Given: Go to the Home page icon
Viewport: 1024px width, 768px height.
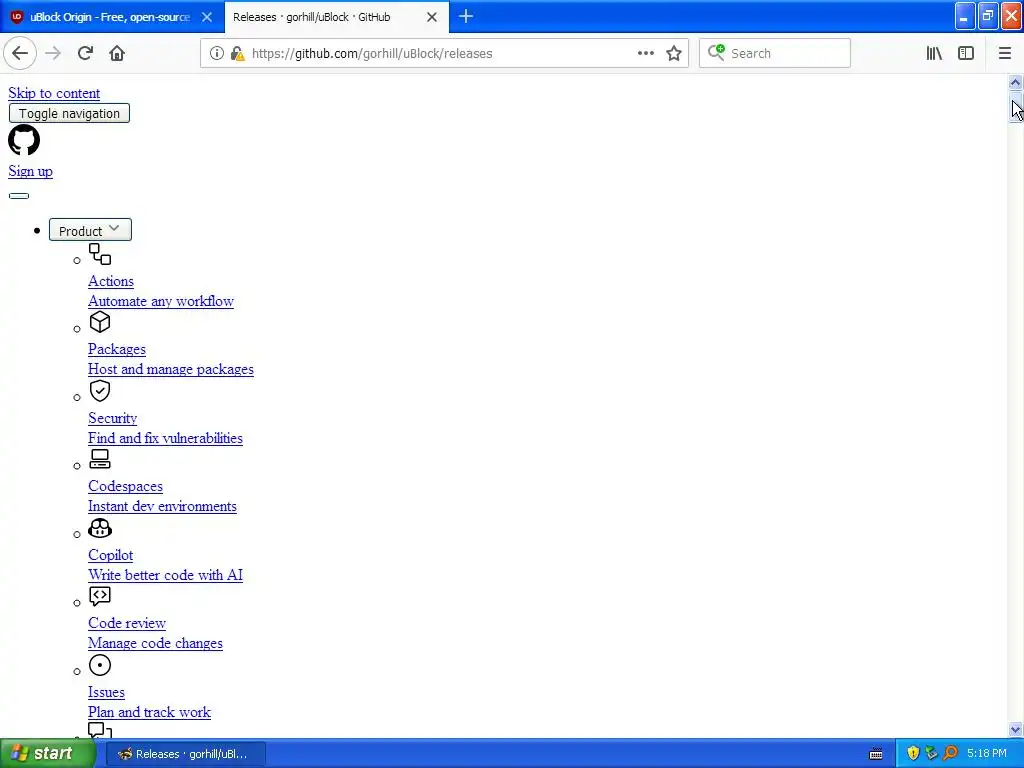Looking at the screenshot, I should pyautogui.click(x=117, y=54).
